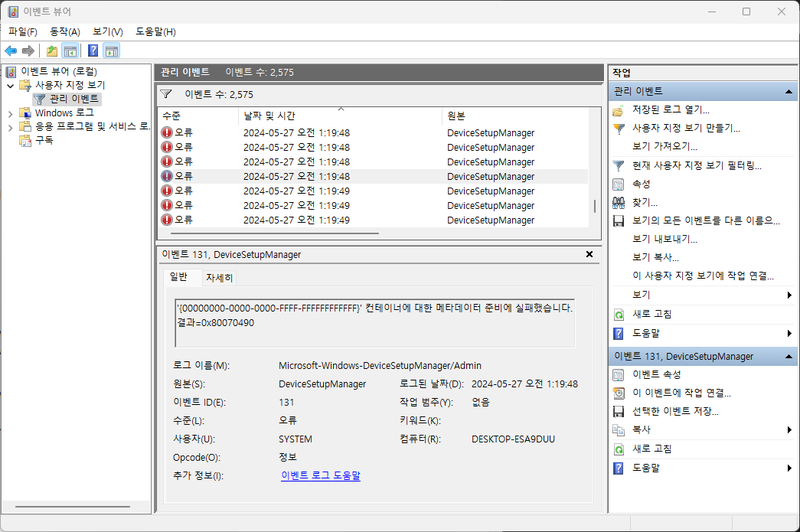Toggle the Show/Hide Action Pane toolbar icon
This screenshot has width=800, height=532.
pyautogui.click(x=111, y=51)
